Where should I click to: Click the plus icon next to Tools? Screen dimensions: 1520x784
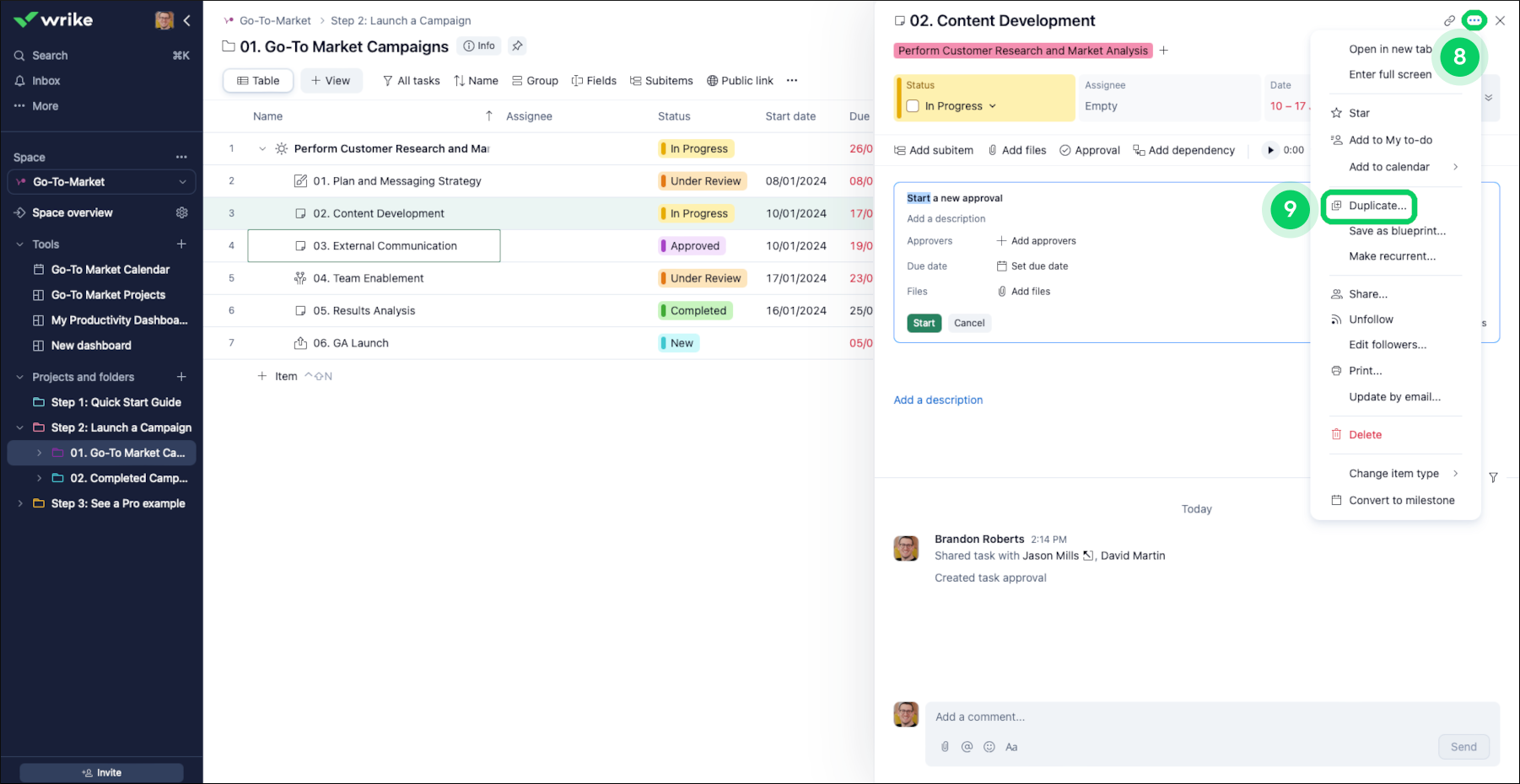pos(181,244)
